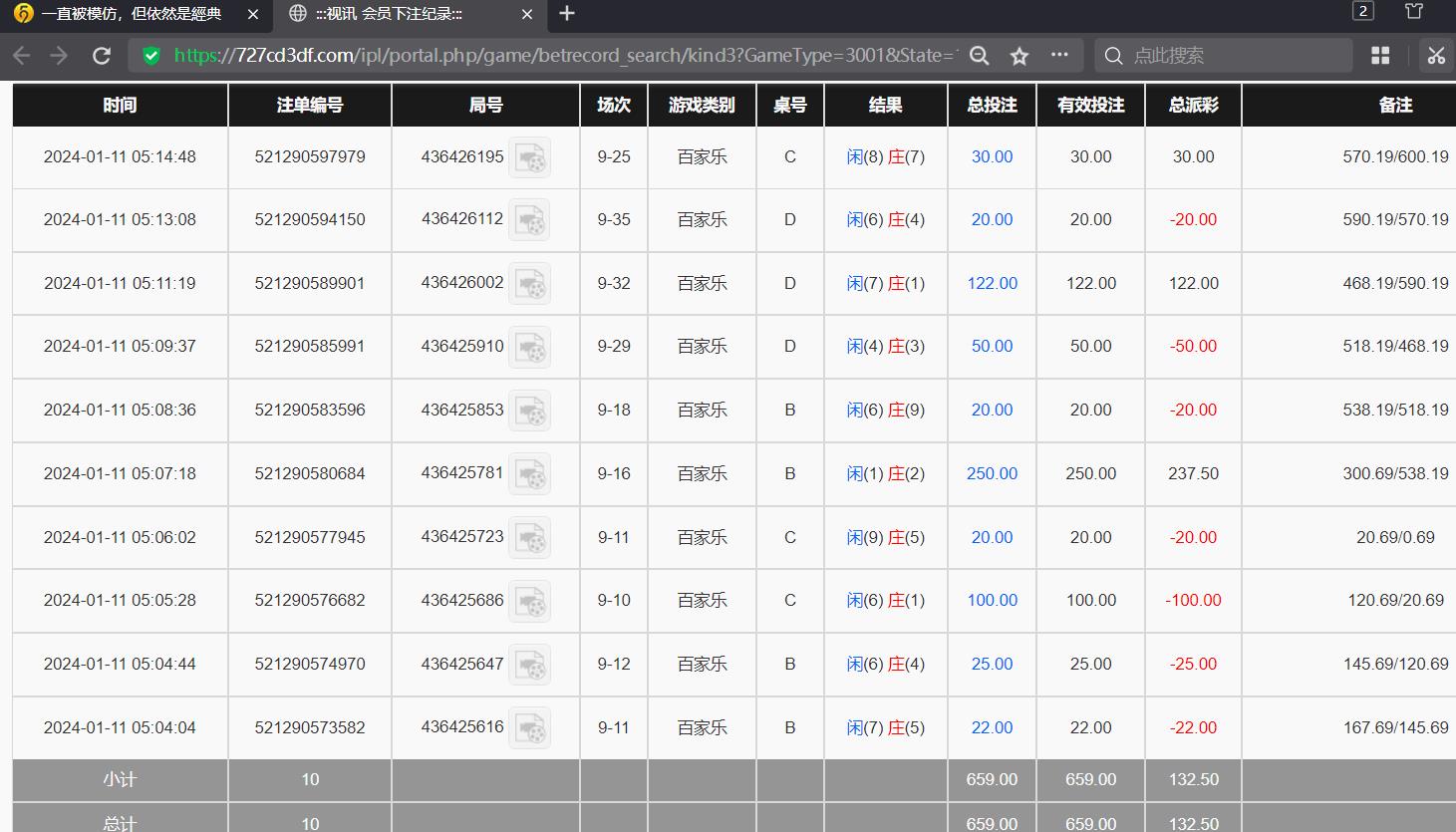The image size is (1456, 832).
Task: Close the 一直被模仿 tab
Action: [252, 14]
